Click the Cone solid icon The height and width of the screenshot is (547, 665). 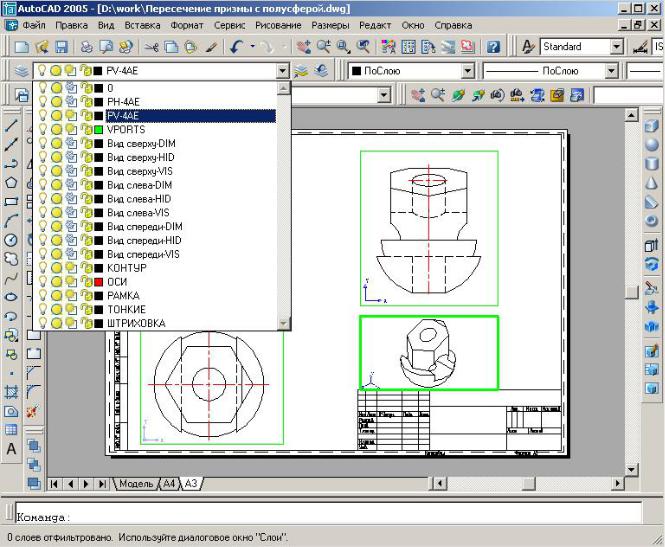(652, 183)
